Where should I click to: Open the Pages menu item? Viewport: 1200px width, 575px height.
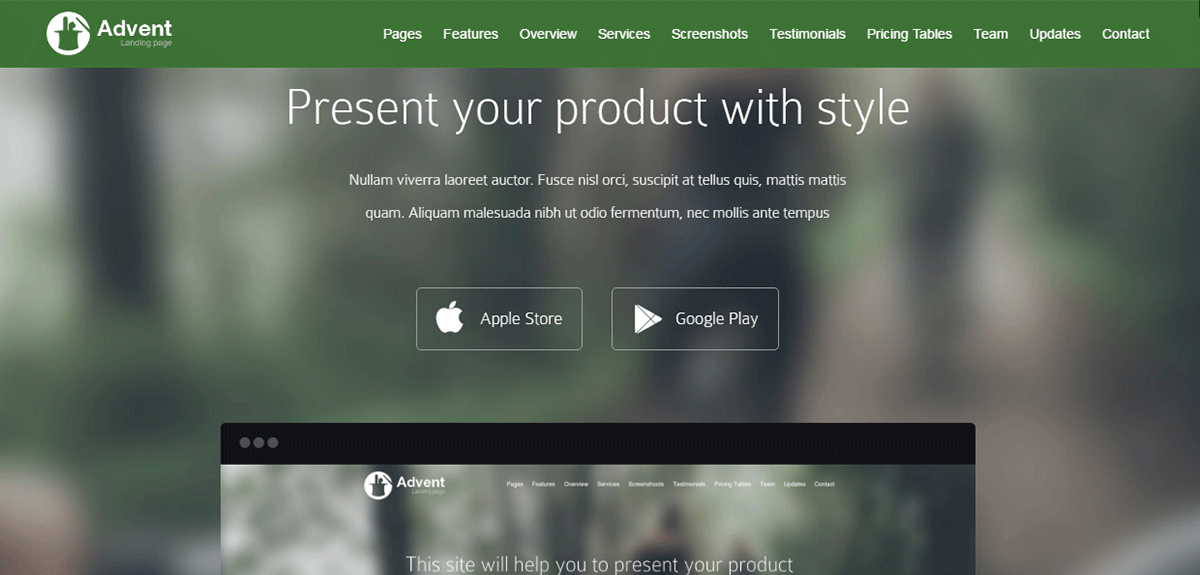pos(402,34)
